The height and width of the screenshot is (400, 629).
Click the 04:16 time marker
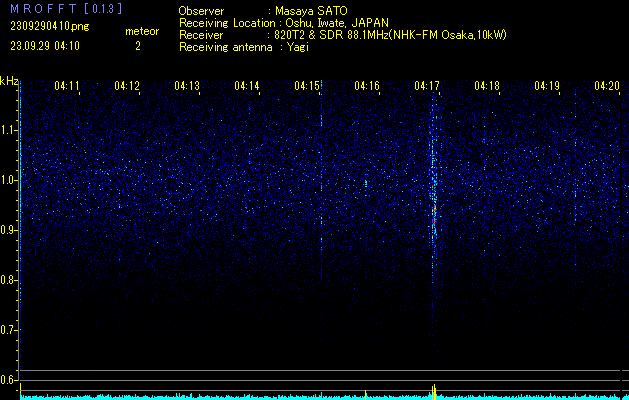coord(367,86)
